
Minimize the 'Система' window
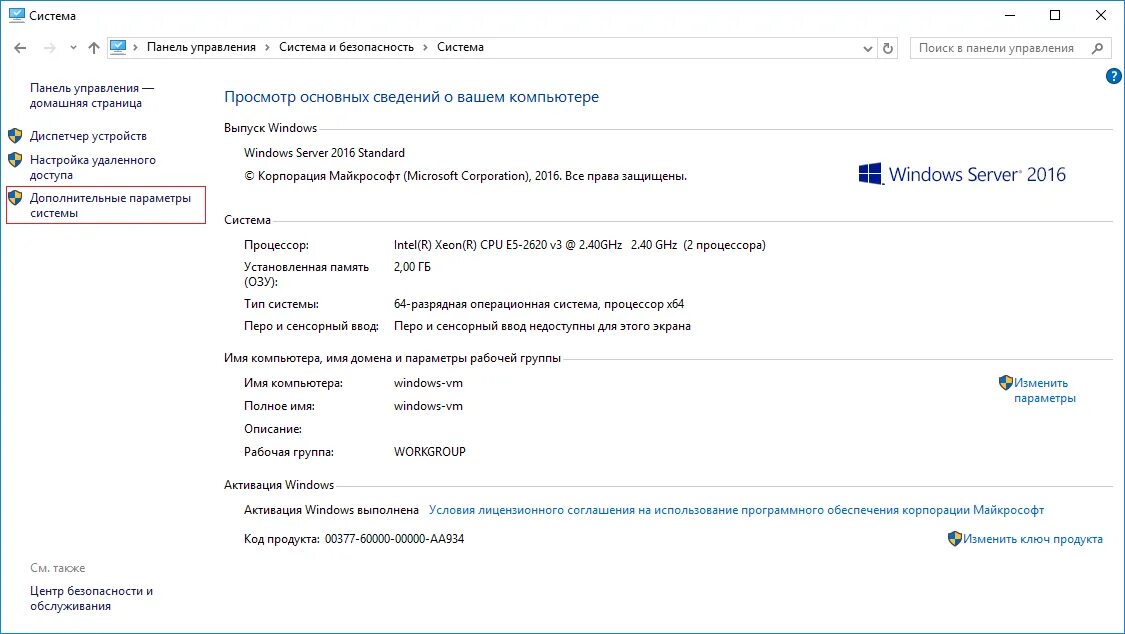point(1009,15)
